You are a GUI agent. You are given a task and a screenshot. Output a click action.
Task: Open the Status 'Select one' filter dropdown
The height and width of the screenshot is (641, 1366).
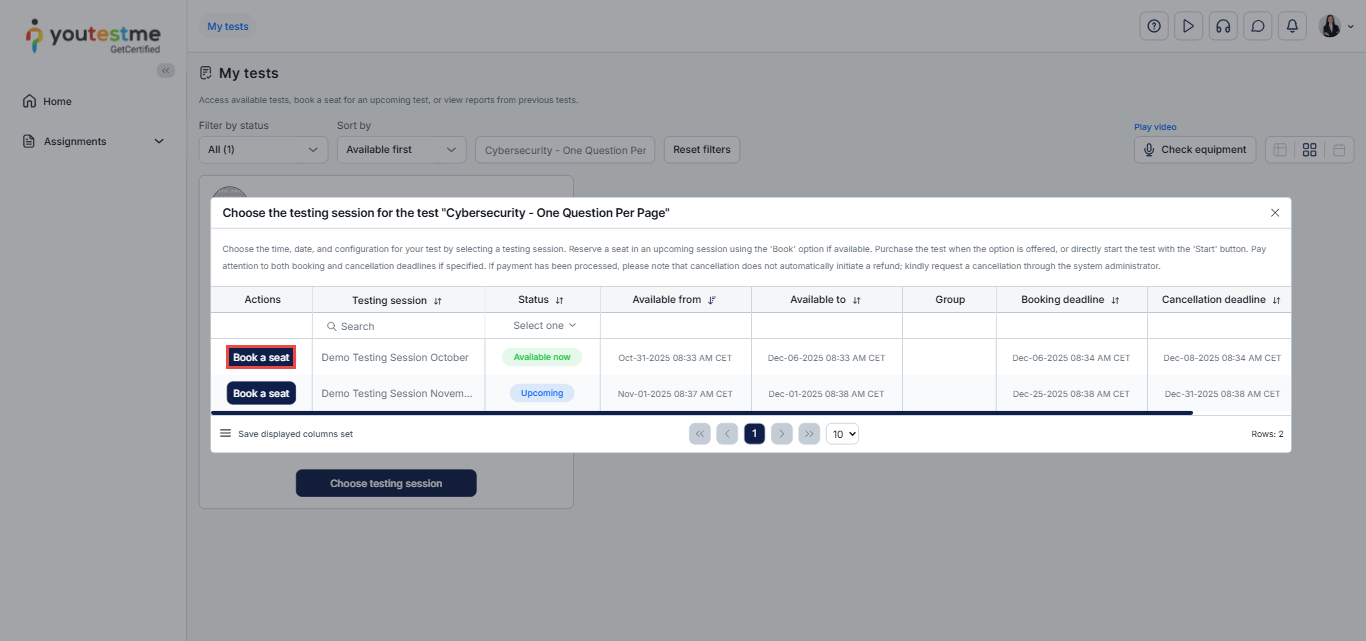(x=543, y=326)
